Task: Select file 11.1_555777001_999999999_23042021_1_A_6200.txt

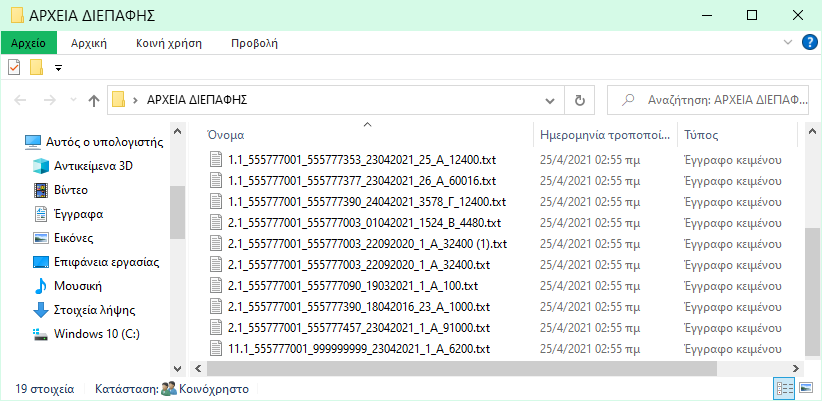Action: [359, 349]
